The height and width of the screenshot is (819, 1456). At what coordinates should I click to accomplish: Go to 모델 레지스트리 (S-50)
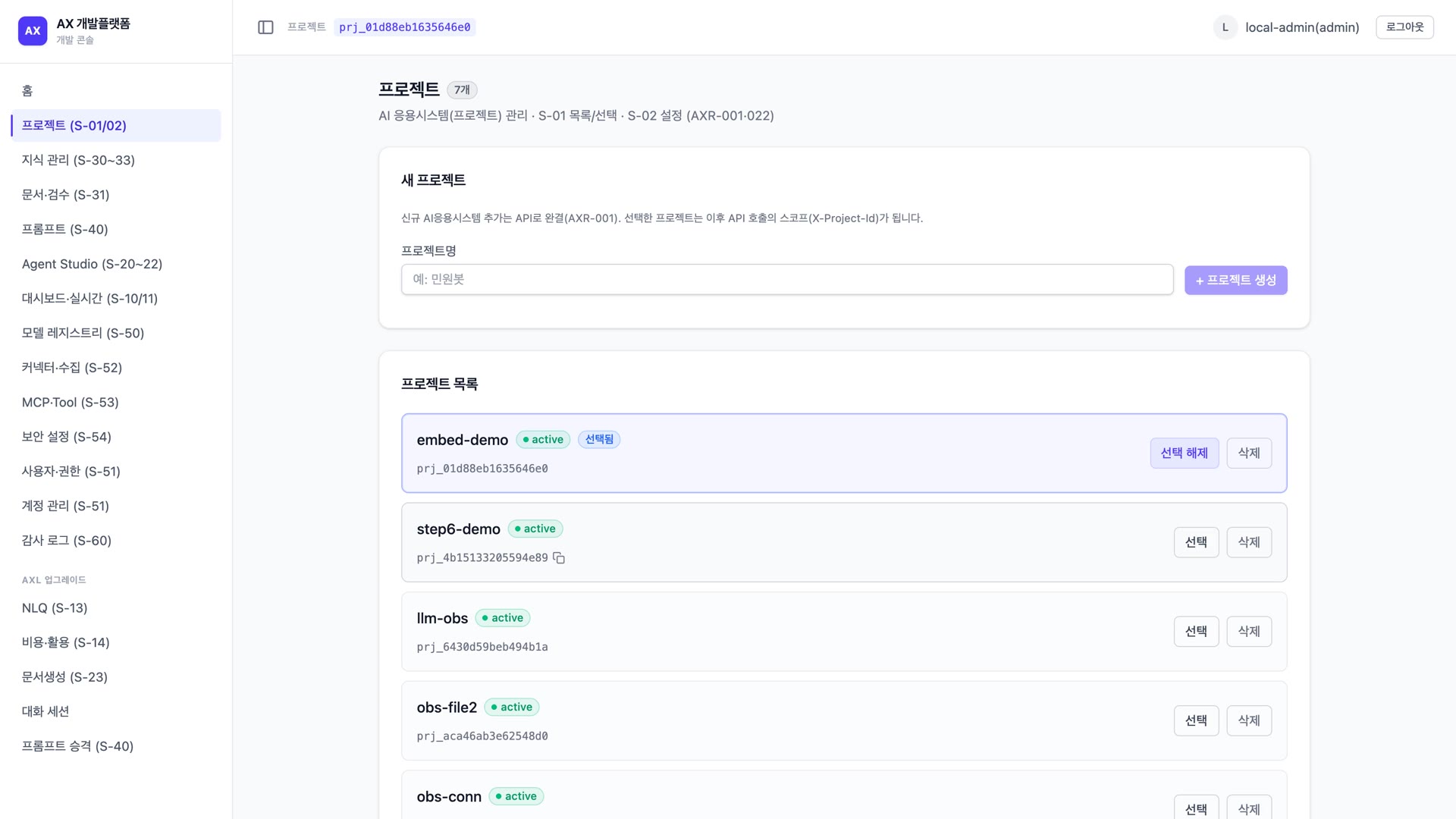pos(116,333)
